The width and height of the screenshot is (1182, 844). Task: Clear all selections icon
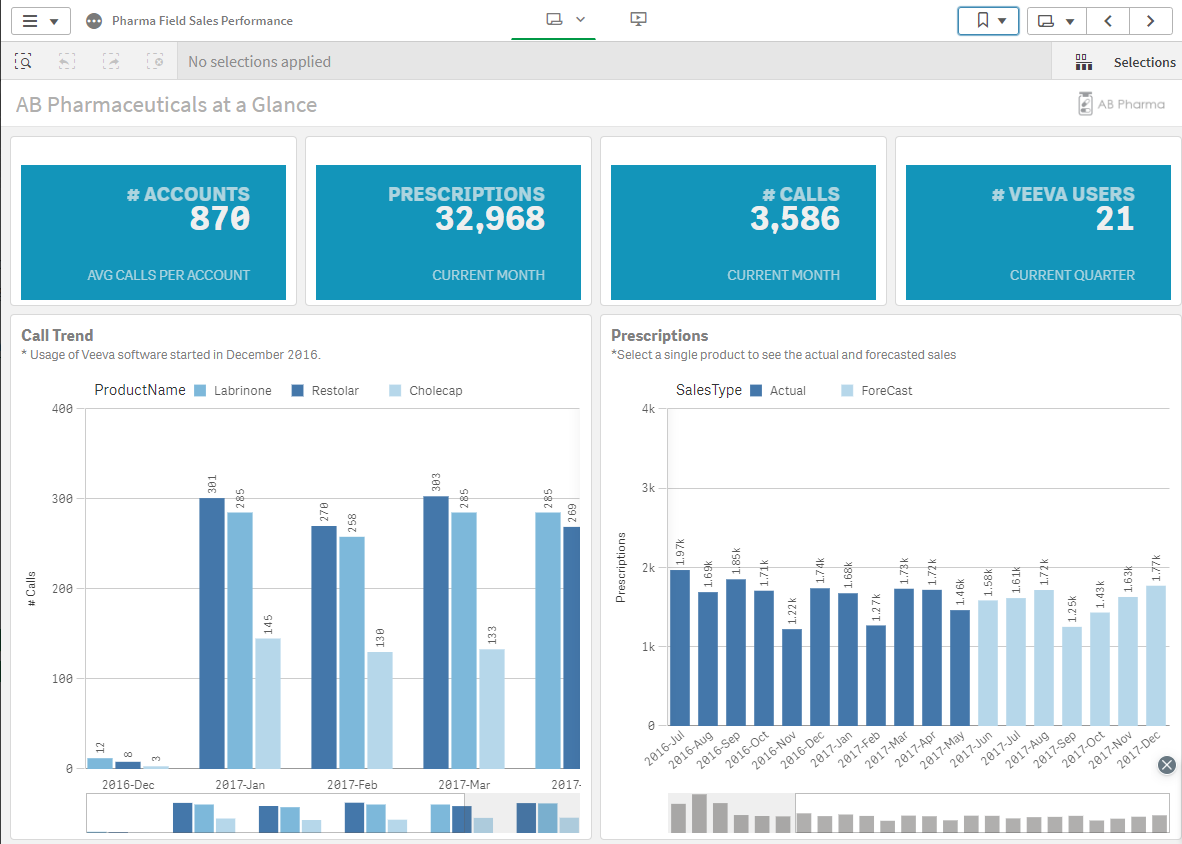[x=155, y=62]
